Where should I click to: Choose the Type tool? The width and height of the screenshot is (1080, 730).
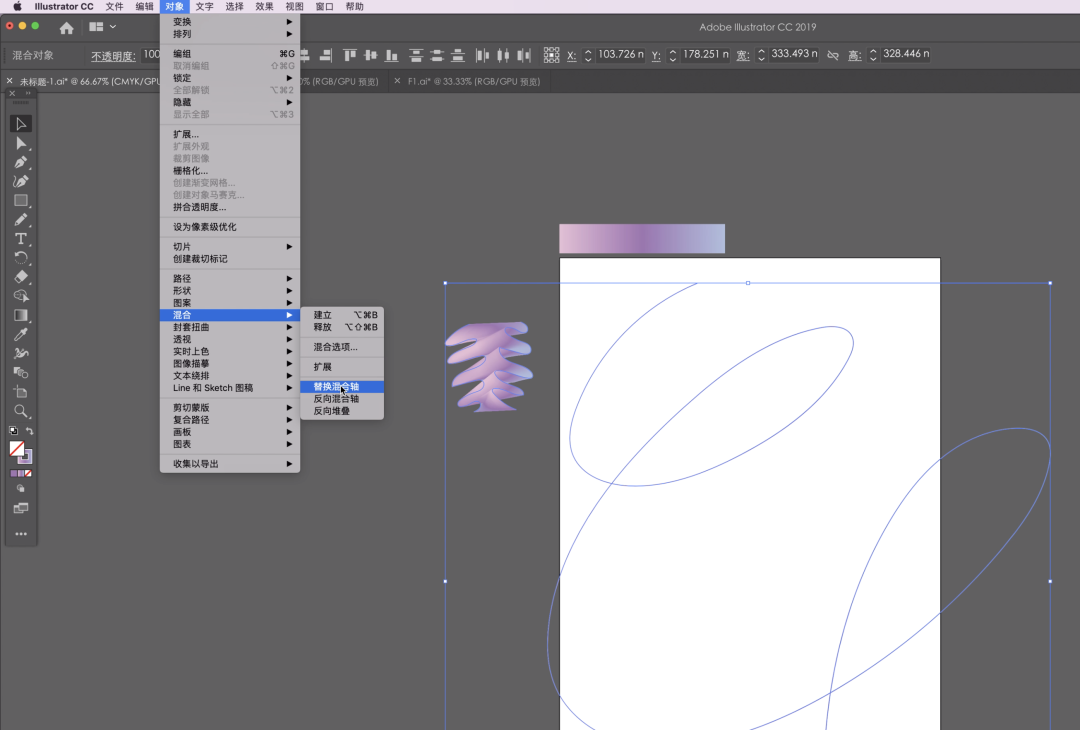[21, 239]
